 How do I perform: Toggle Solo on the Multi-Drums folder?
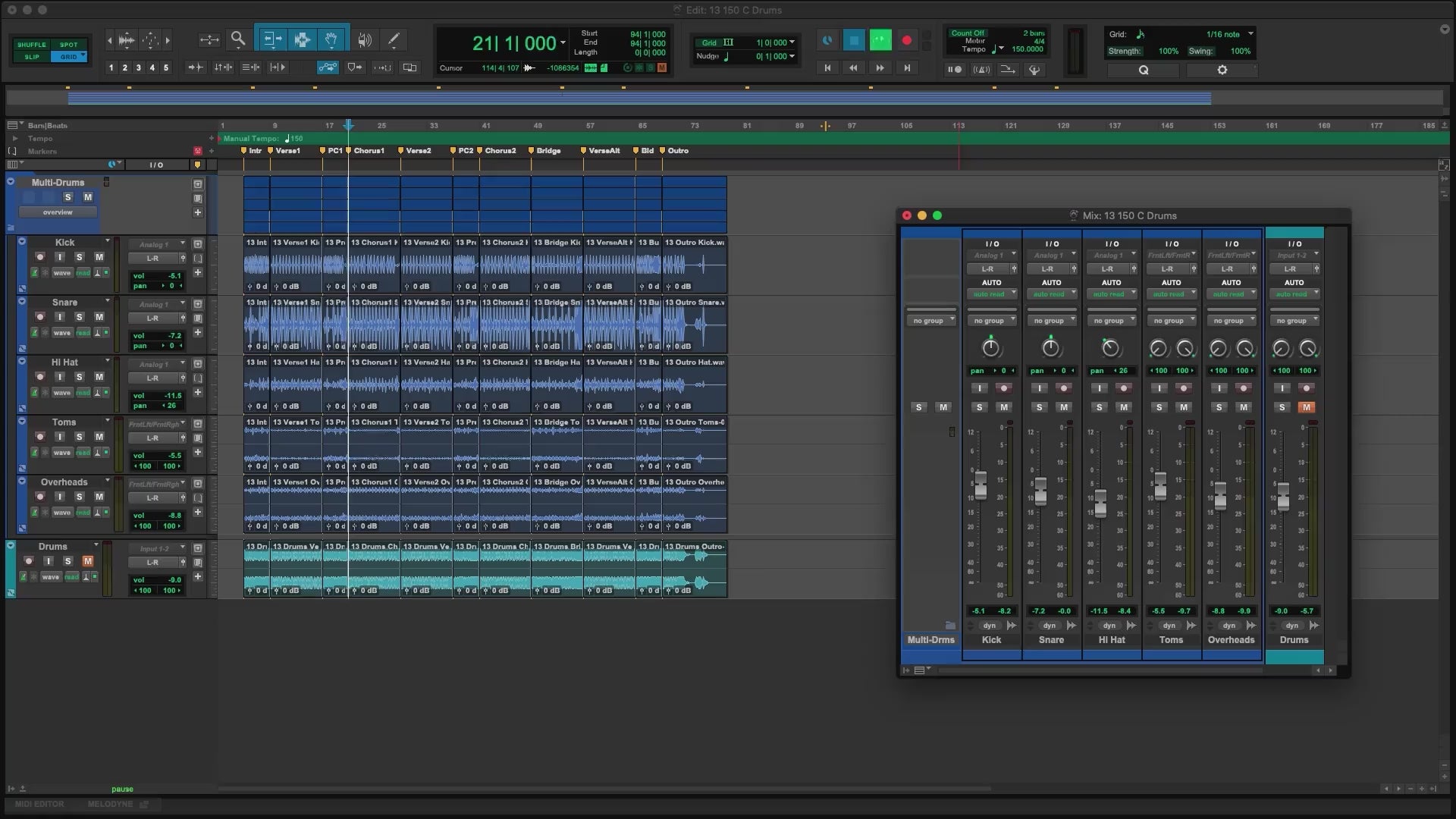click(x=67, y=197)
